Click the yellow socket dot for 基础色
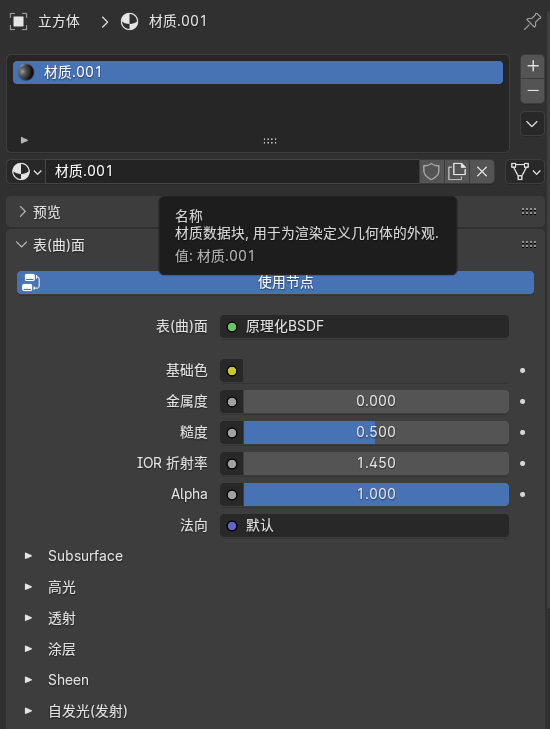The height and width of the screenshot is (729, 550). point(232,371)
